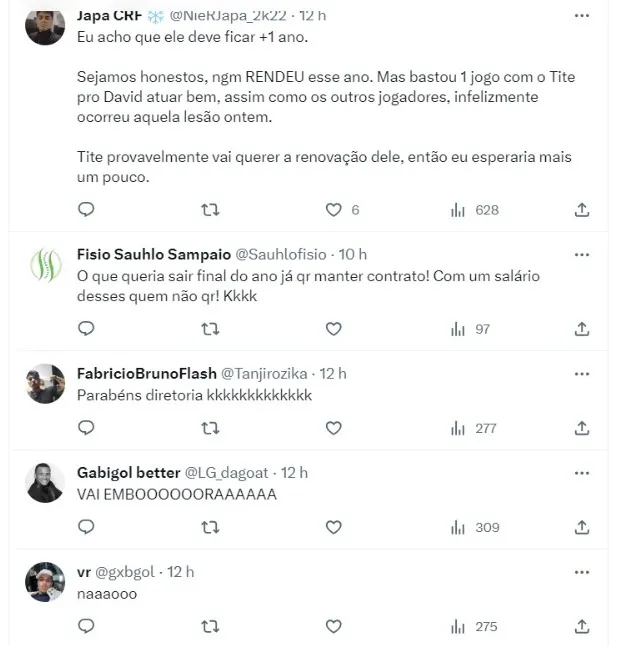Share Fisio Sauhlo Sampaio's tweet
Image resolution: width=623 pixels, height=646 pixels.
coord(582,329)
